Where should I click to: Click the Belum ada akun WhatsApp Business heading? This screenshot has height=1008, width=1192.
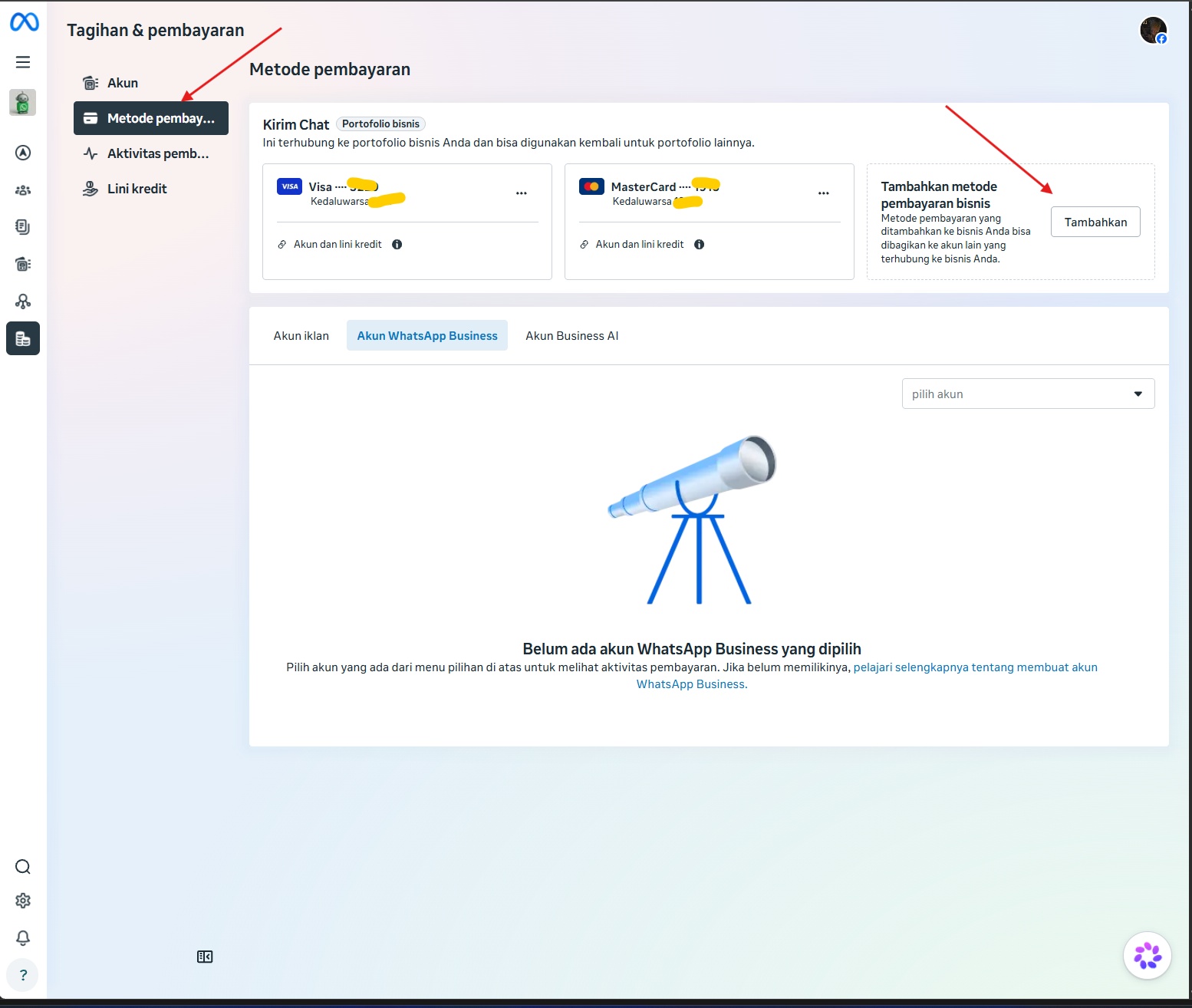(692, 649)
